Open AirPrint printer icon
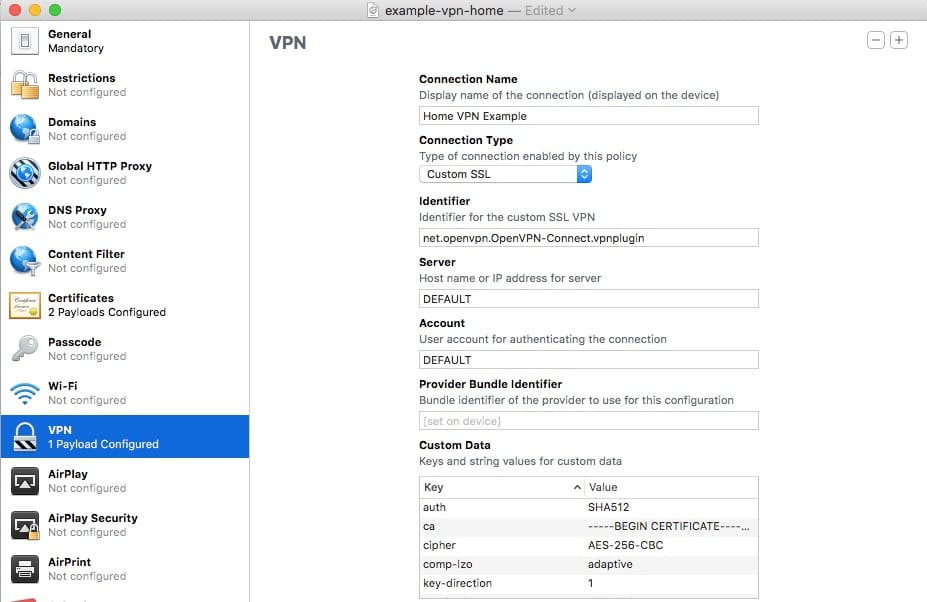The width and height of the screenshot is (927, 602). click(25, 569)
